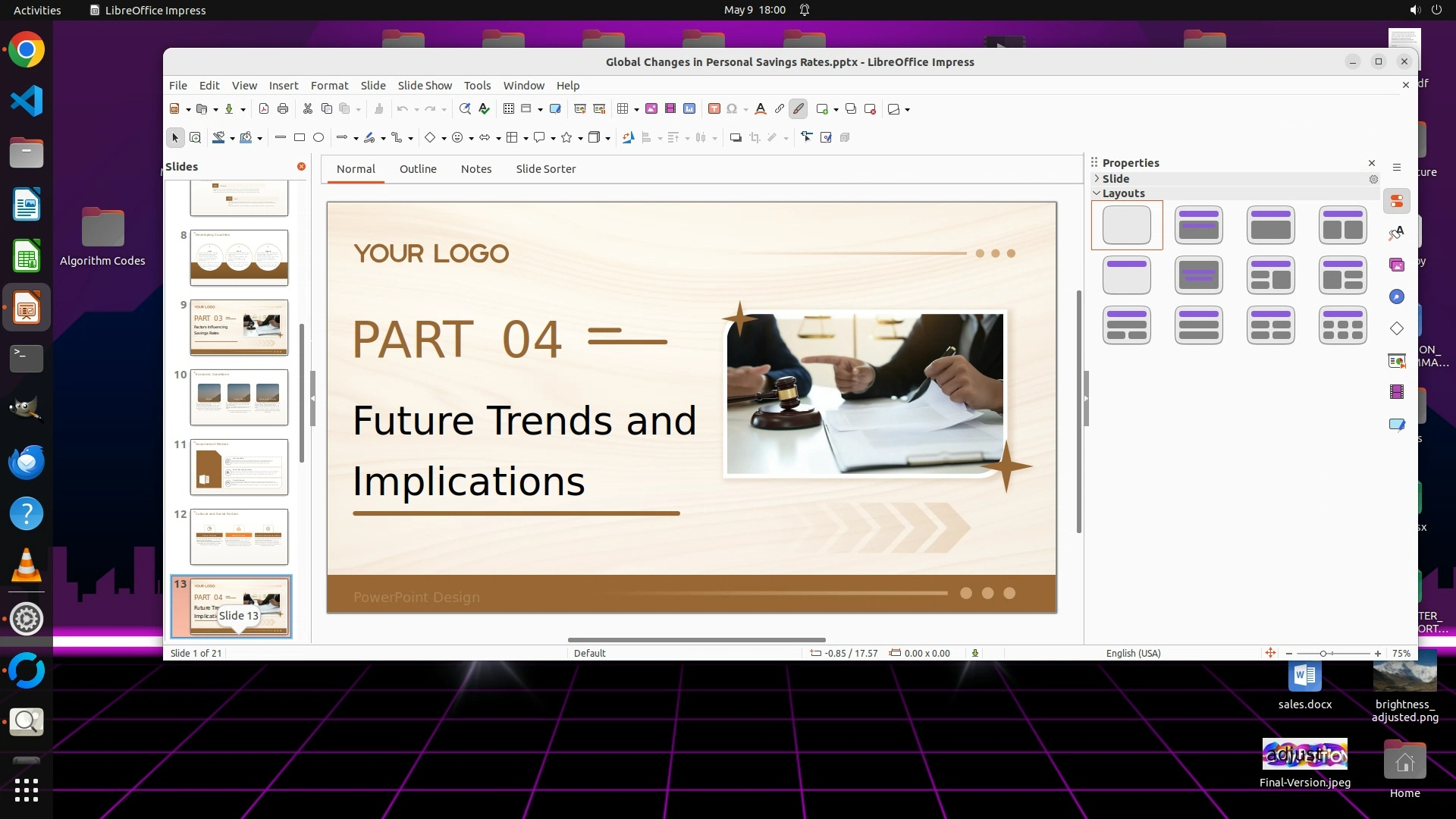Select the Title, Content layout
This screenshot has width=1456, height=819.
coord(1270,225)
